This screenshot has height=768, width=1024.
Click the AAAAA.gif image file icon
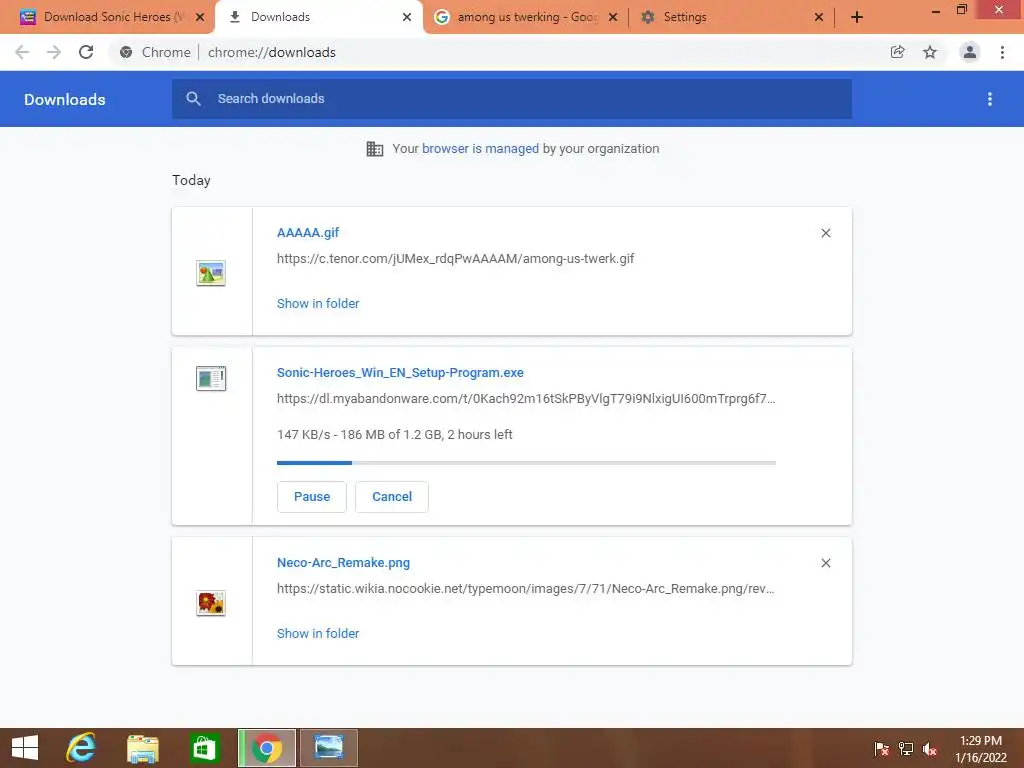[x=210, y=273]
